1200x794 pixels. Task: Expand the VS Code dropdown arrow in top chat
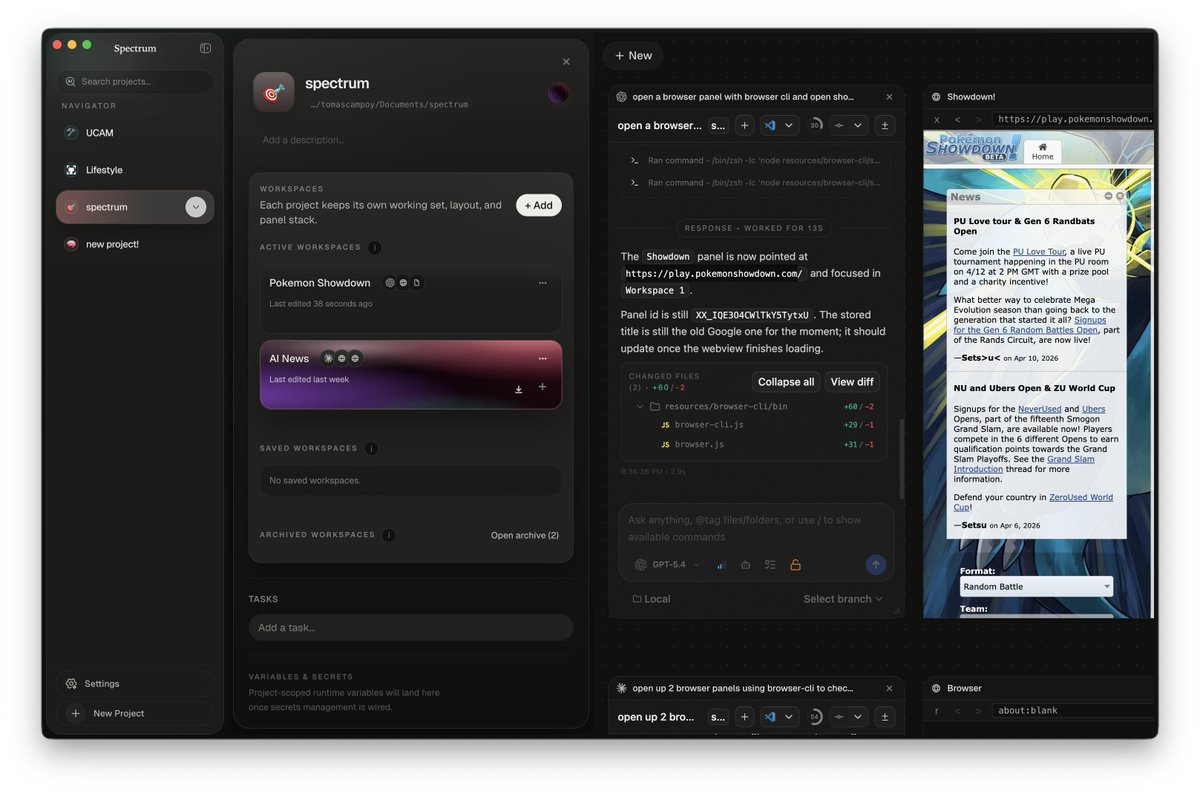coord(789,126)
